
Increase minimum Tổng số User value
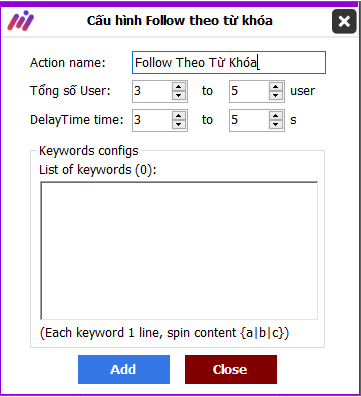click(179, 87)
